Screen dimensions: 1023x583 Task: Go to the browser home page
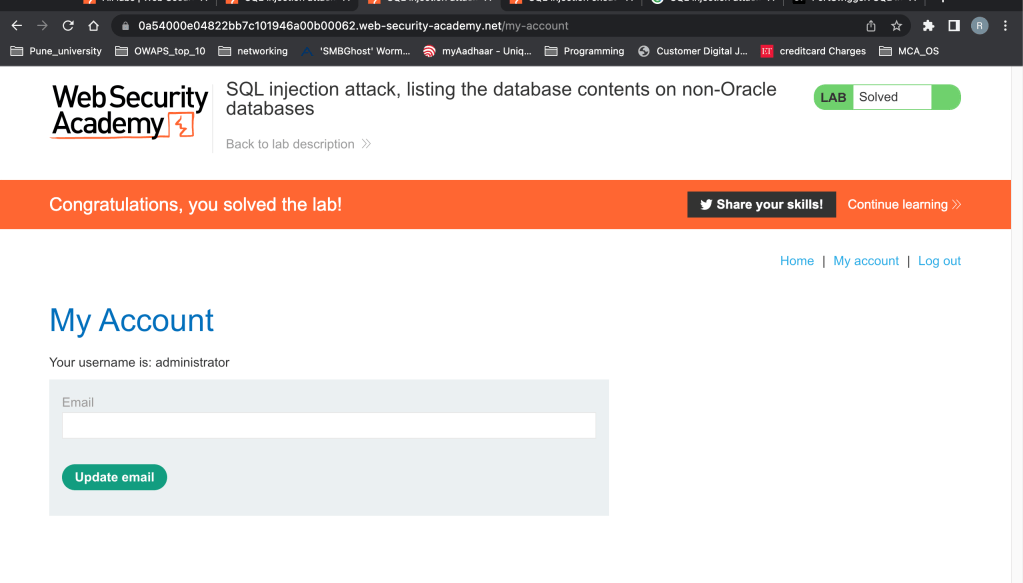click(x=93, y=26)
